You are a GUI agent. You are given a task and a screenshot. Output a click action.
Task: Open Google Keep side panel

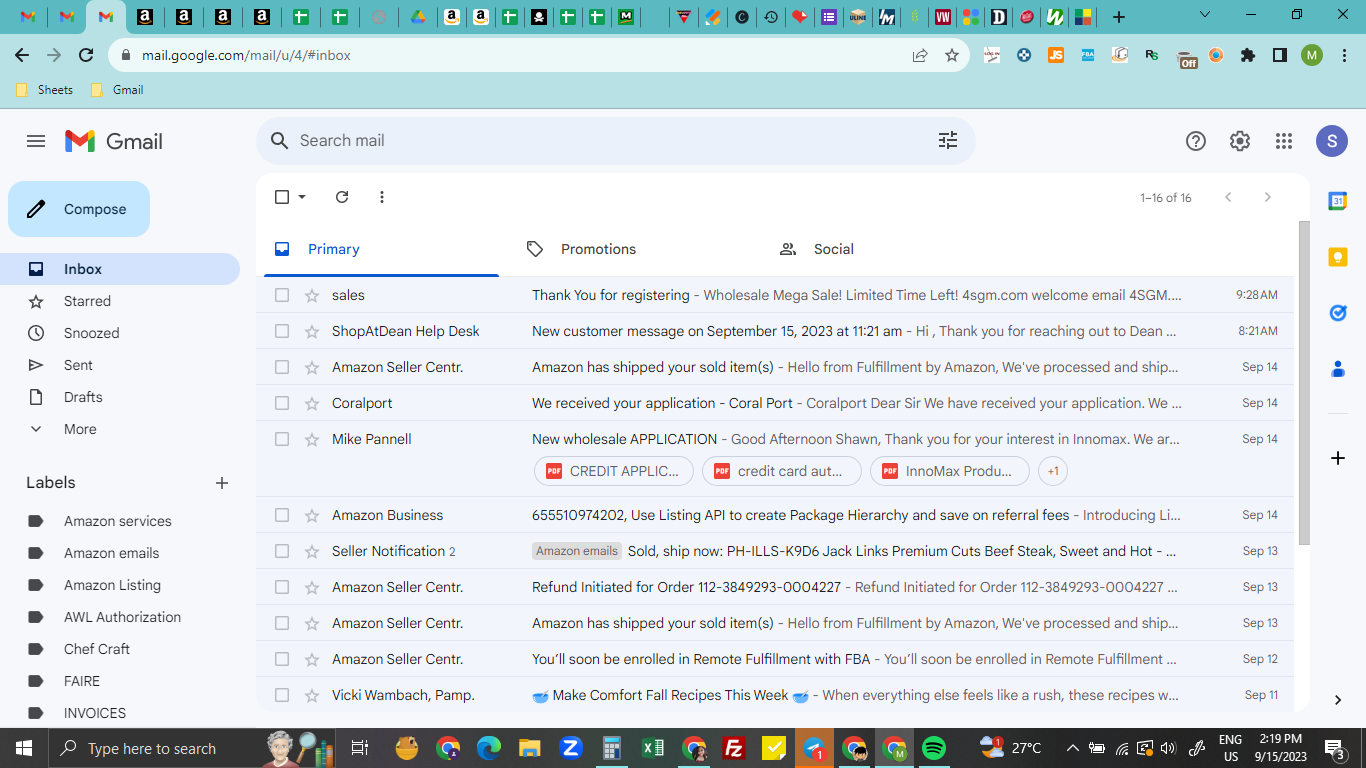[1337, 257]
